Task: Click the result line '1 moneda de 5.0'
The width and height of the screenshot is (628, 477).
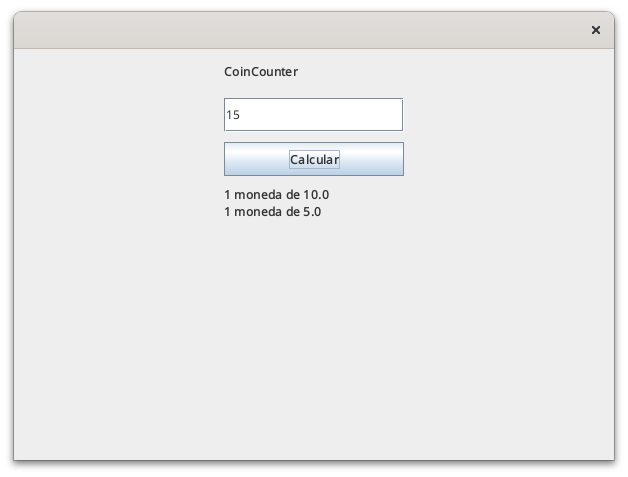Action: [x=272, y=212]
